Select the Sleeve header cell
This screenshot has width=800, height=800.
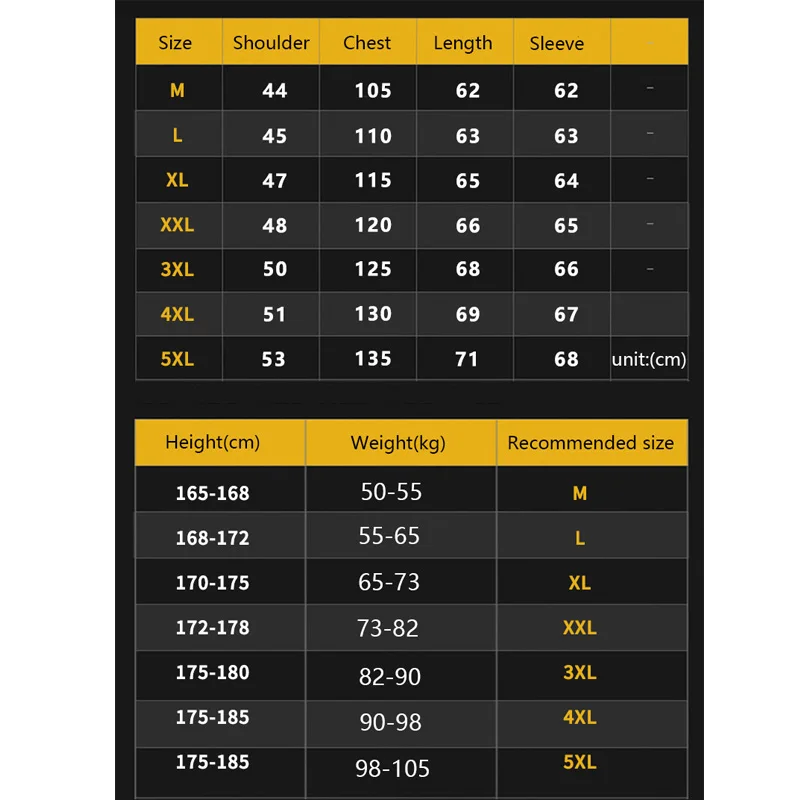click(557, 43)
